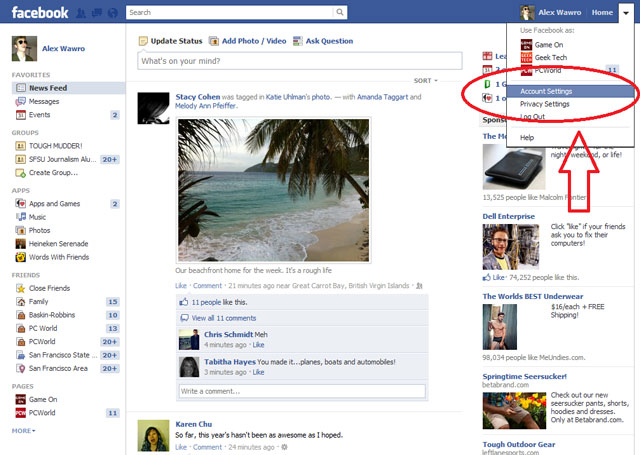
Task: Click Alex Wawro sidebar profile picture
Action: pyautogui.click(x=24, y=49)
